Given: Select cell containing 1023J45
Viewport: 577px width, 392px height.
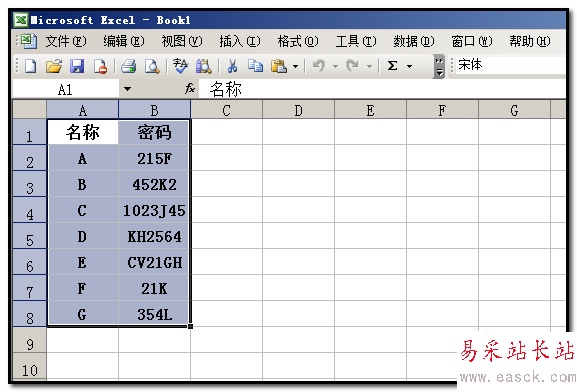Looking at the screenshot, I should click(154, 210).
